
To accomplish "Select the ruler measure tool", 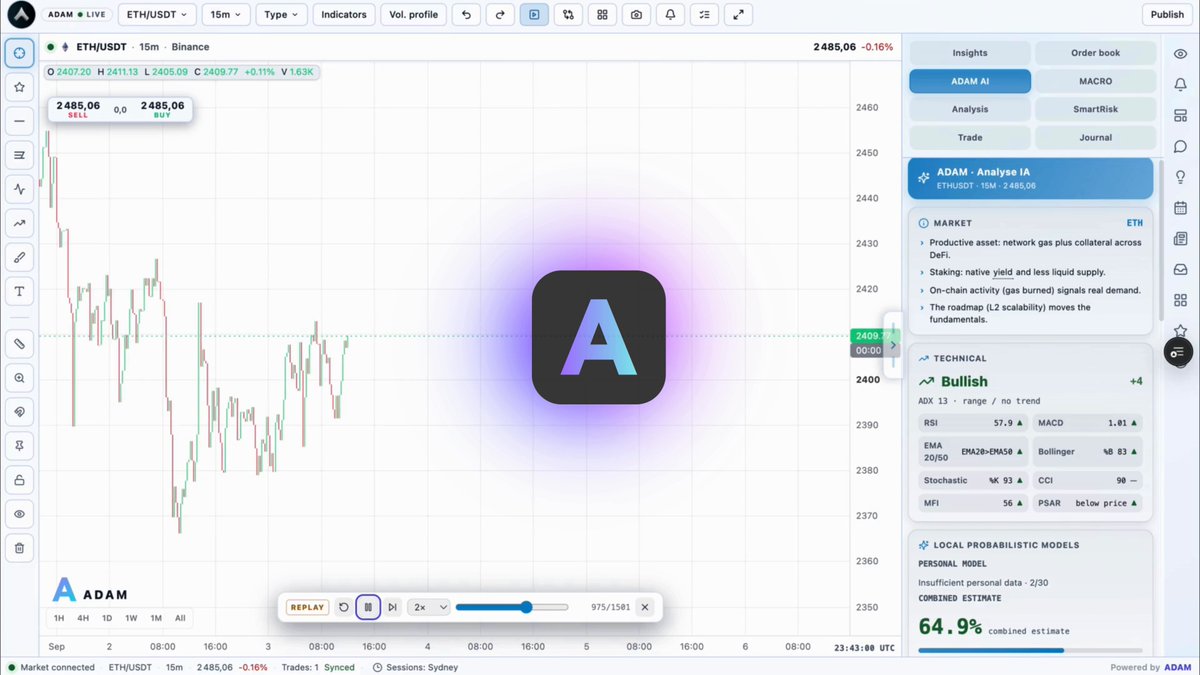I will pos(19,344).
